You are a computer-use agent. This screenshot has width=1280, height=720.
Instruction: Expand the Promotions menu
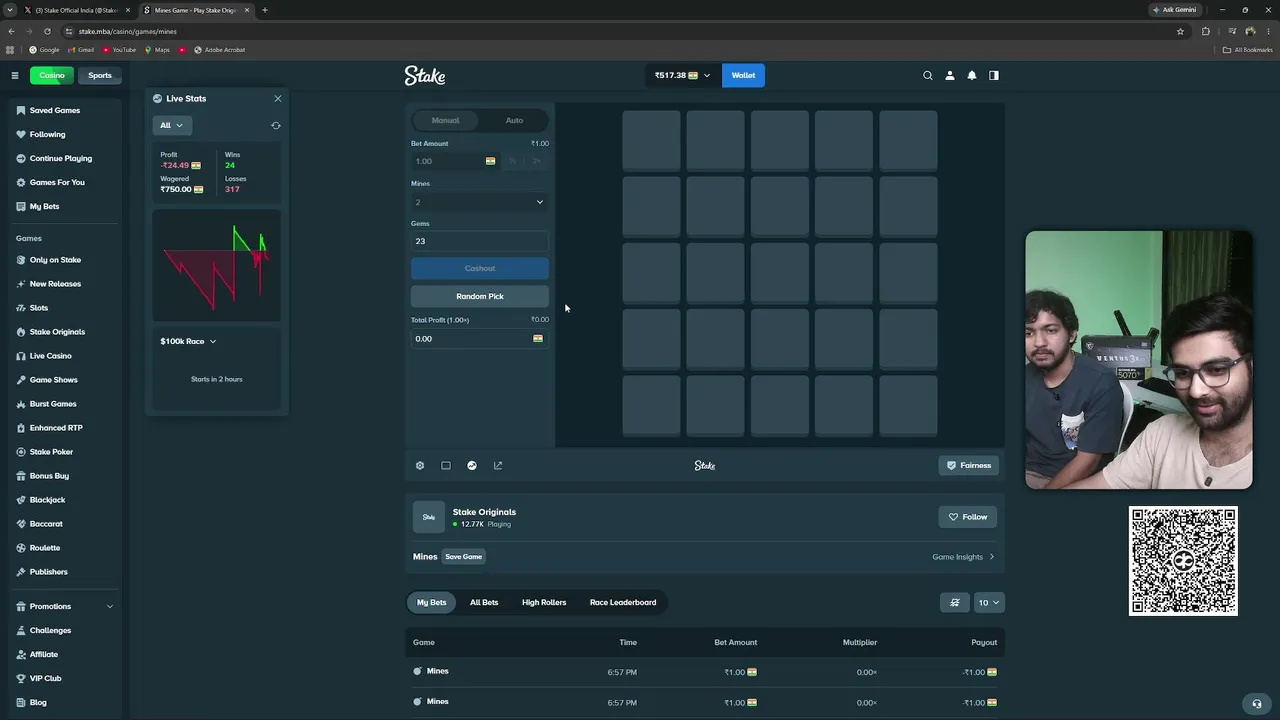pyautogui.click(x=62, y=606)
